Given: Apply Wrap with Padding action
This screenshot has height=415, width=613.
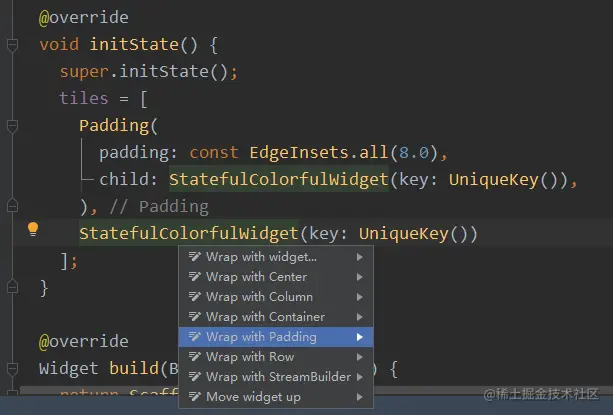Looking at the screenshot, I should tap(276, 337).
